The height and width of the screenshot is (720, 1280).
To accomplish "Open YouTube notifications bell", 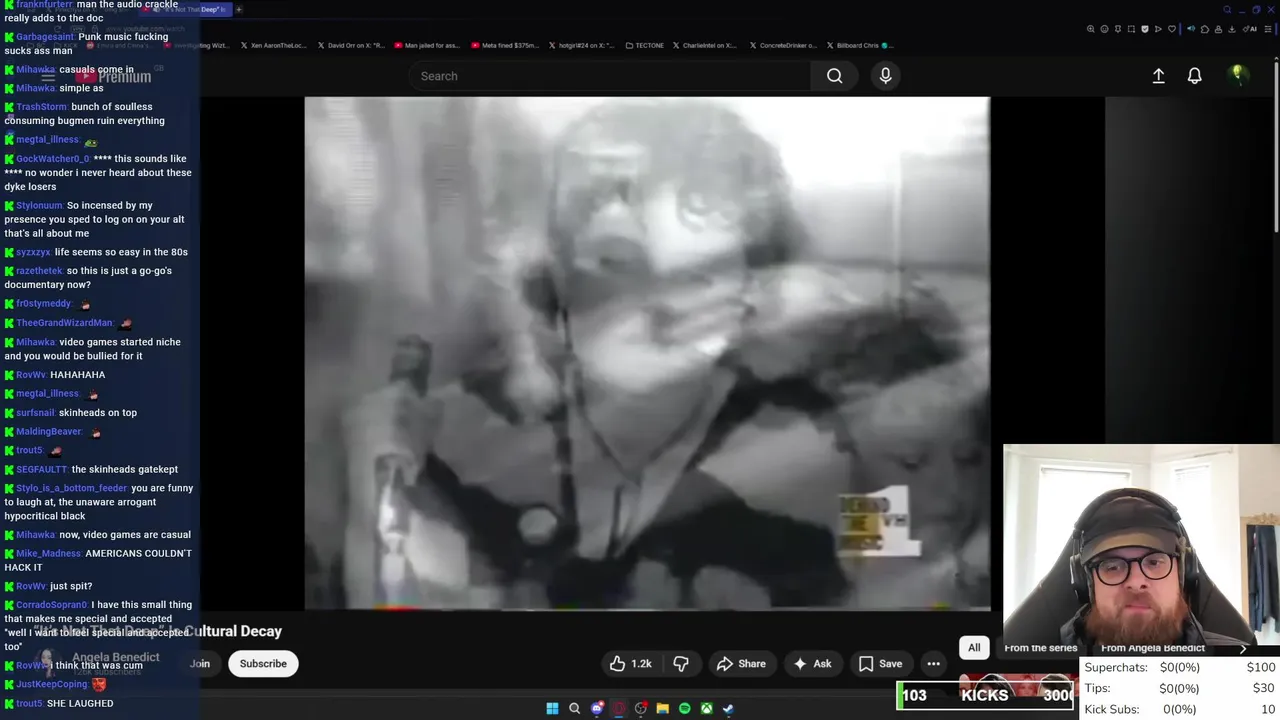I will 1194,76.
